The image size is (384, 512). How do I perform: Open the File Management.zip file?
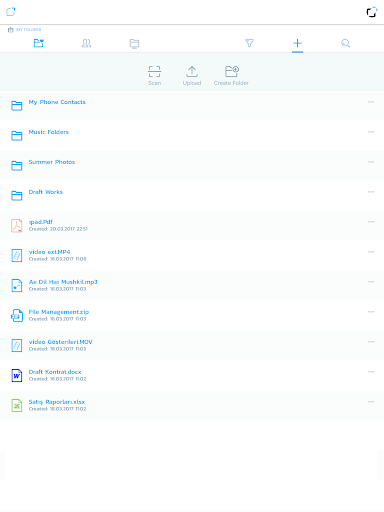[192, 316]
